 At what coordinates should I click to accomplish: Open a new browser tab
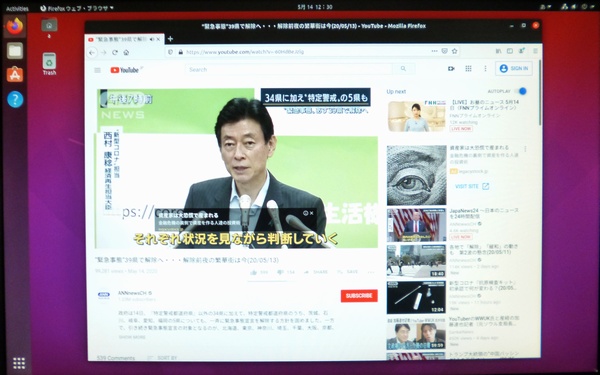tap(170, 39)
